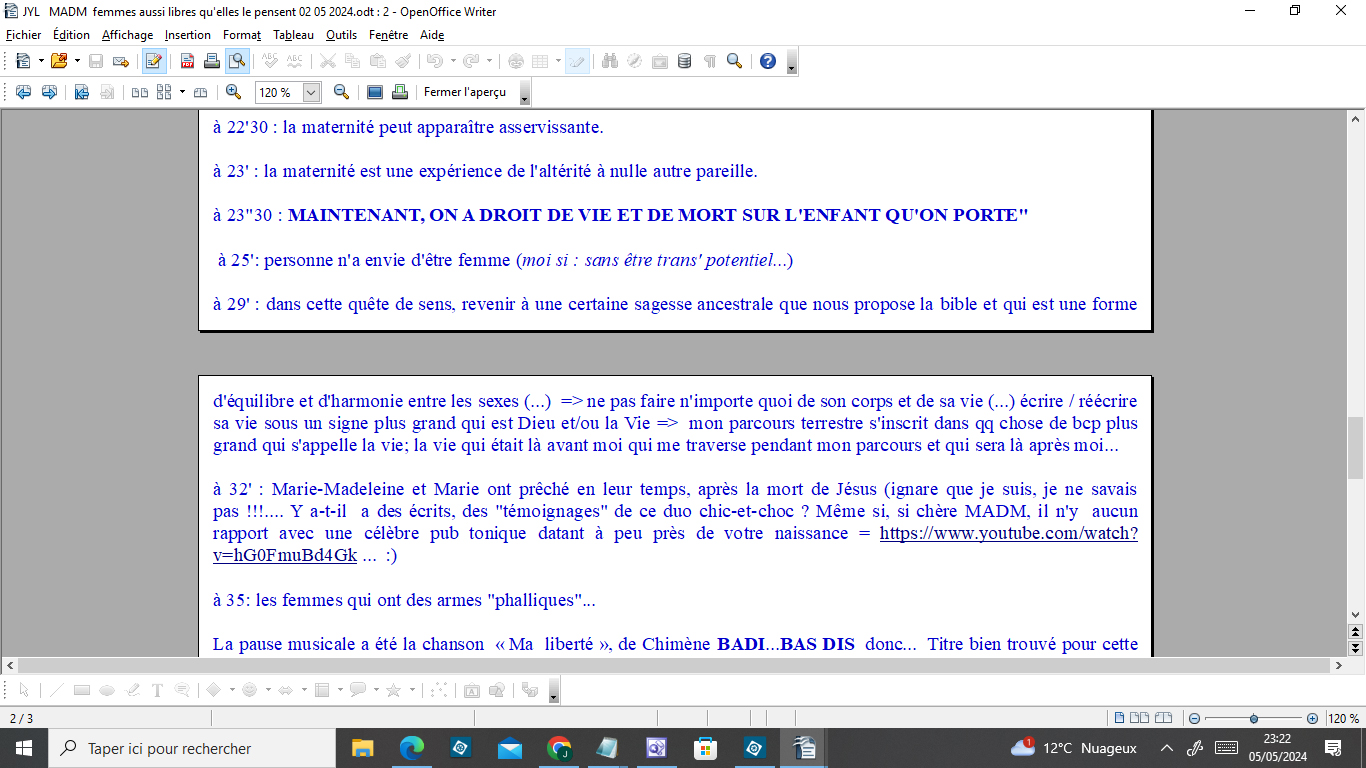1366x768 pixels.
Task: Open the Insertion menu
Action: [x=188, y=35]
